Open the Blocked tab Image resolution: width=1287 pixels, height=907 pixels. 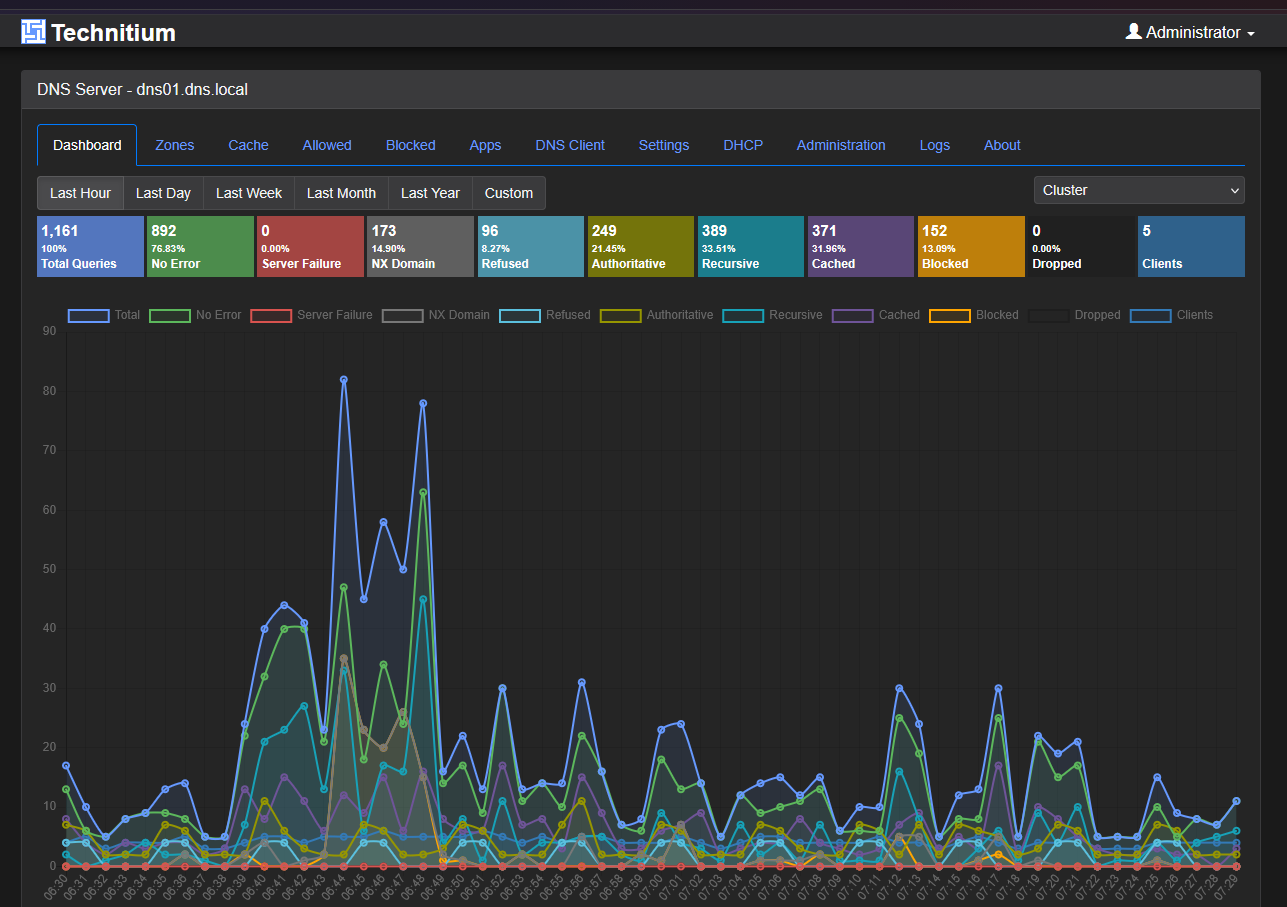(x=411, y=145)
